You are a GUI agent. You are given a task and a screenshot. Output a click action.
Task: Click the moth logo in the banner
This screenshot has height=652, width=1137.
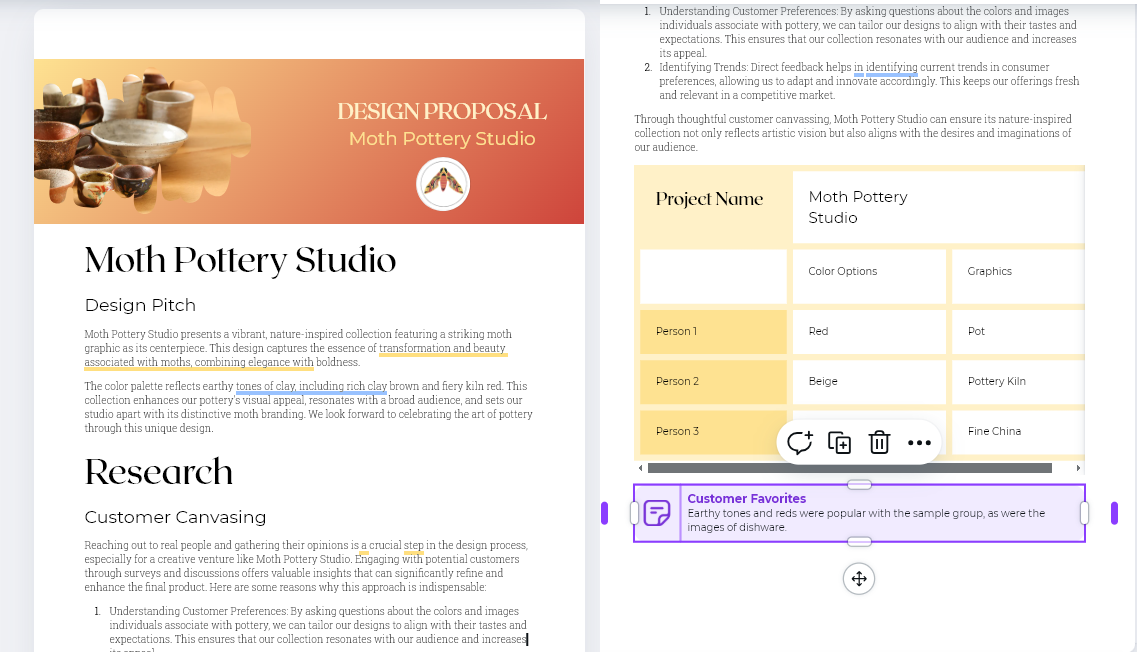coord(443,184)
